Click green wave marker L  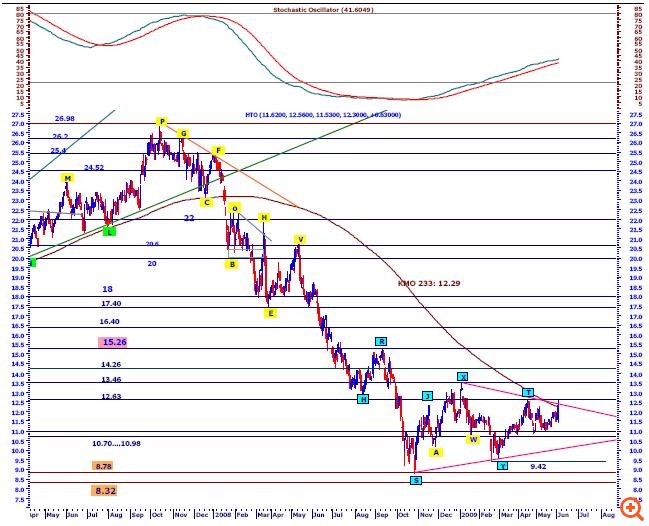pyautogui.click(x=109, y=232)
